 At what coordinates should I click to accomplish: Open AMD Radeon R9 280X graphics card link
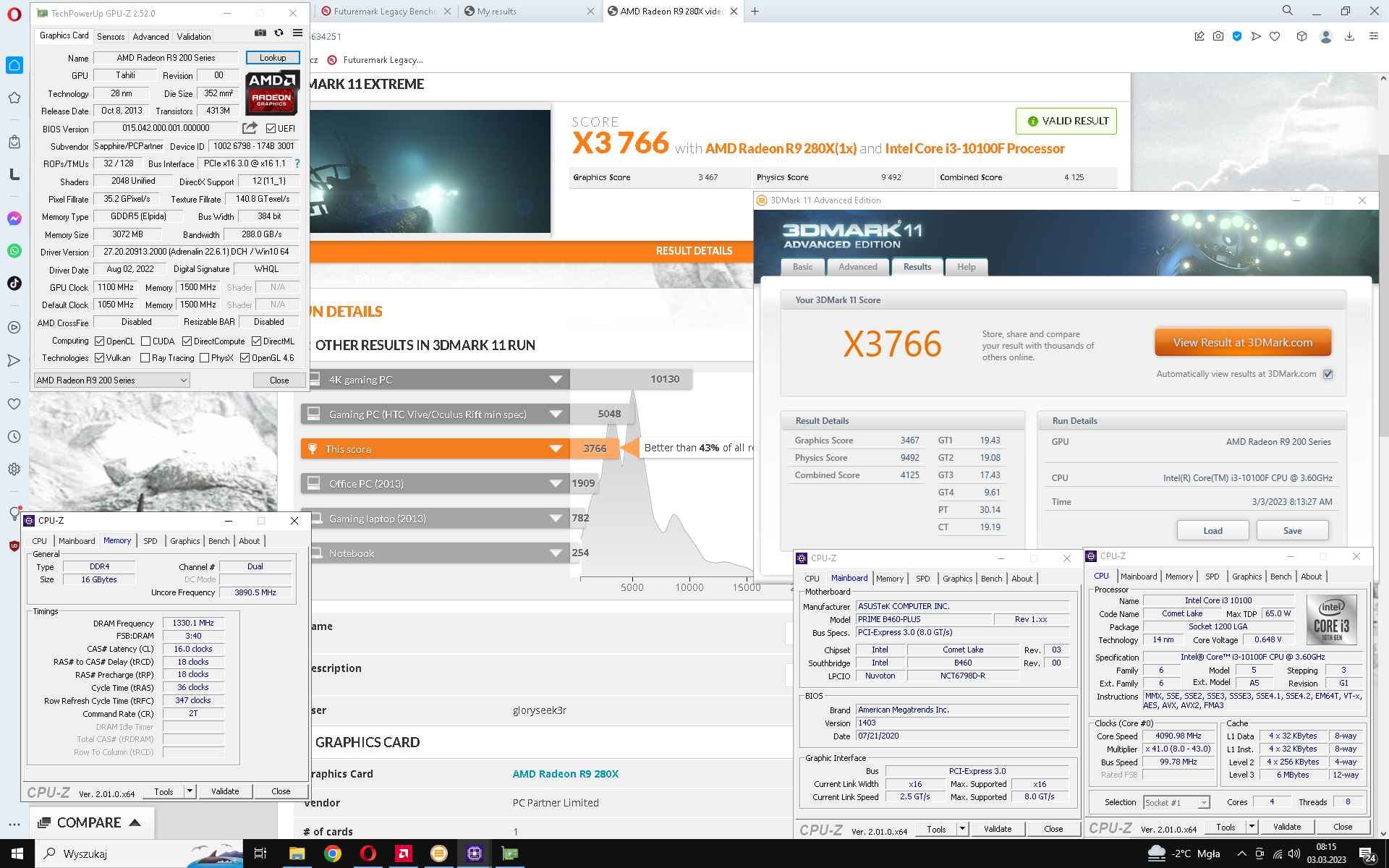pos(565,774)
